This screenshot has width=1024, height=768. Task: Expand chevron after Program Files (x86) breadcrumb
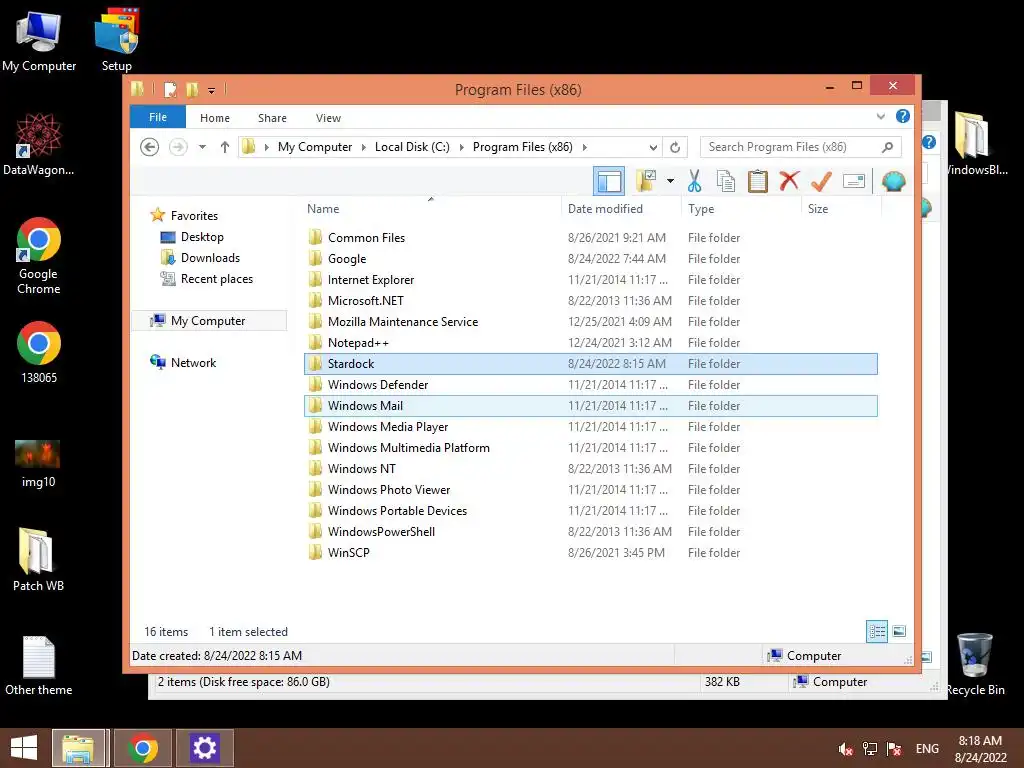pyautogui.click(x=584, y=147)
